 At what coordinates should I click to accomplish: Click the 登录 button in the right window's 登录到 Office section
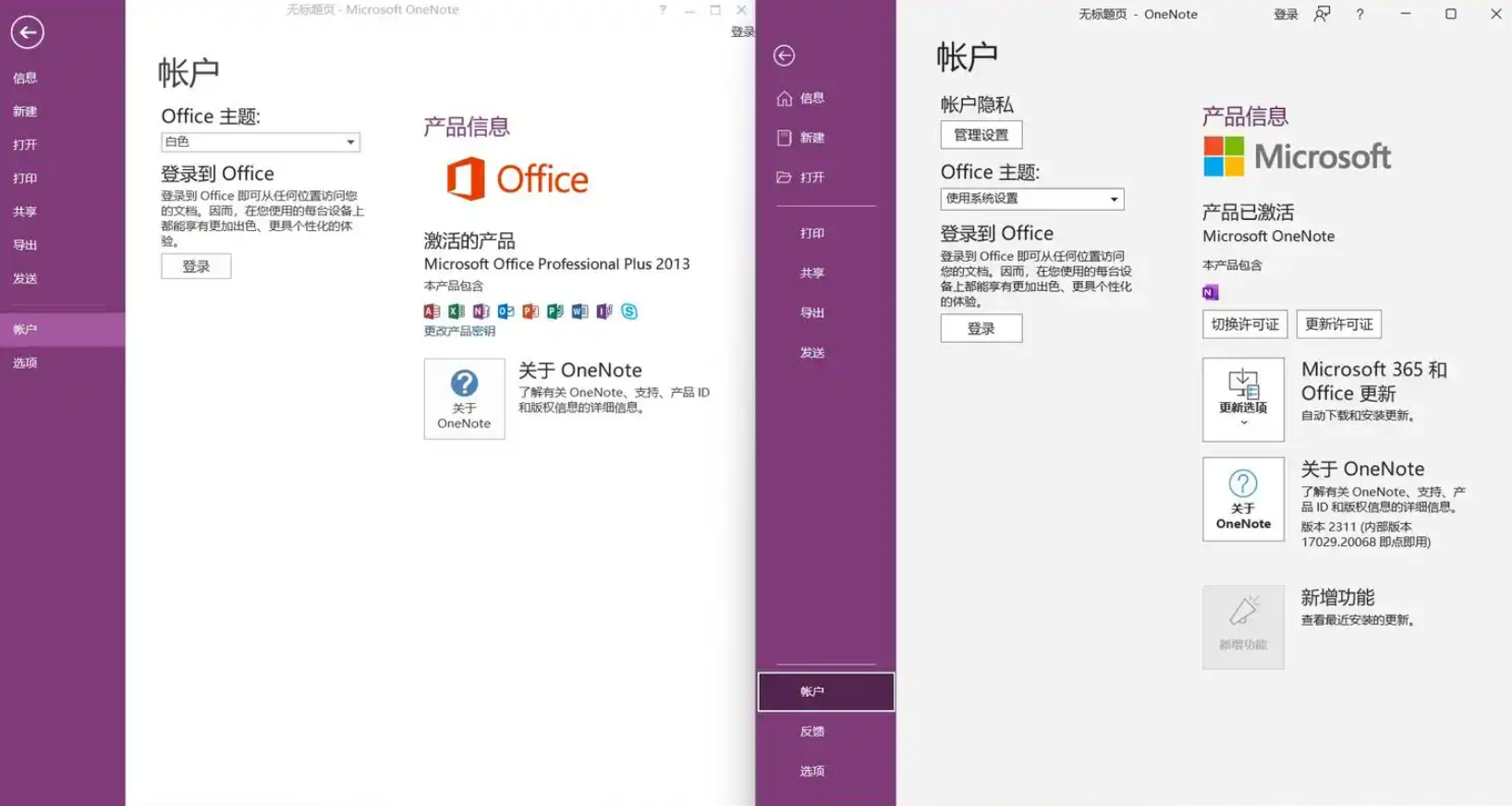(982, 328)
